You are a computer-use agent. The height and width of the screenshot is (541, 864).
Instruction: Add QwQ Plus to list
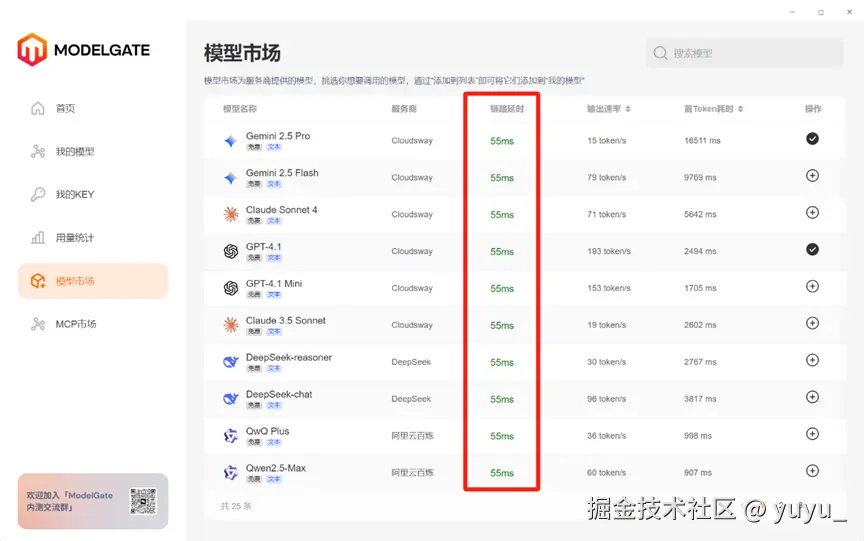coord(812,434)
